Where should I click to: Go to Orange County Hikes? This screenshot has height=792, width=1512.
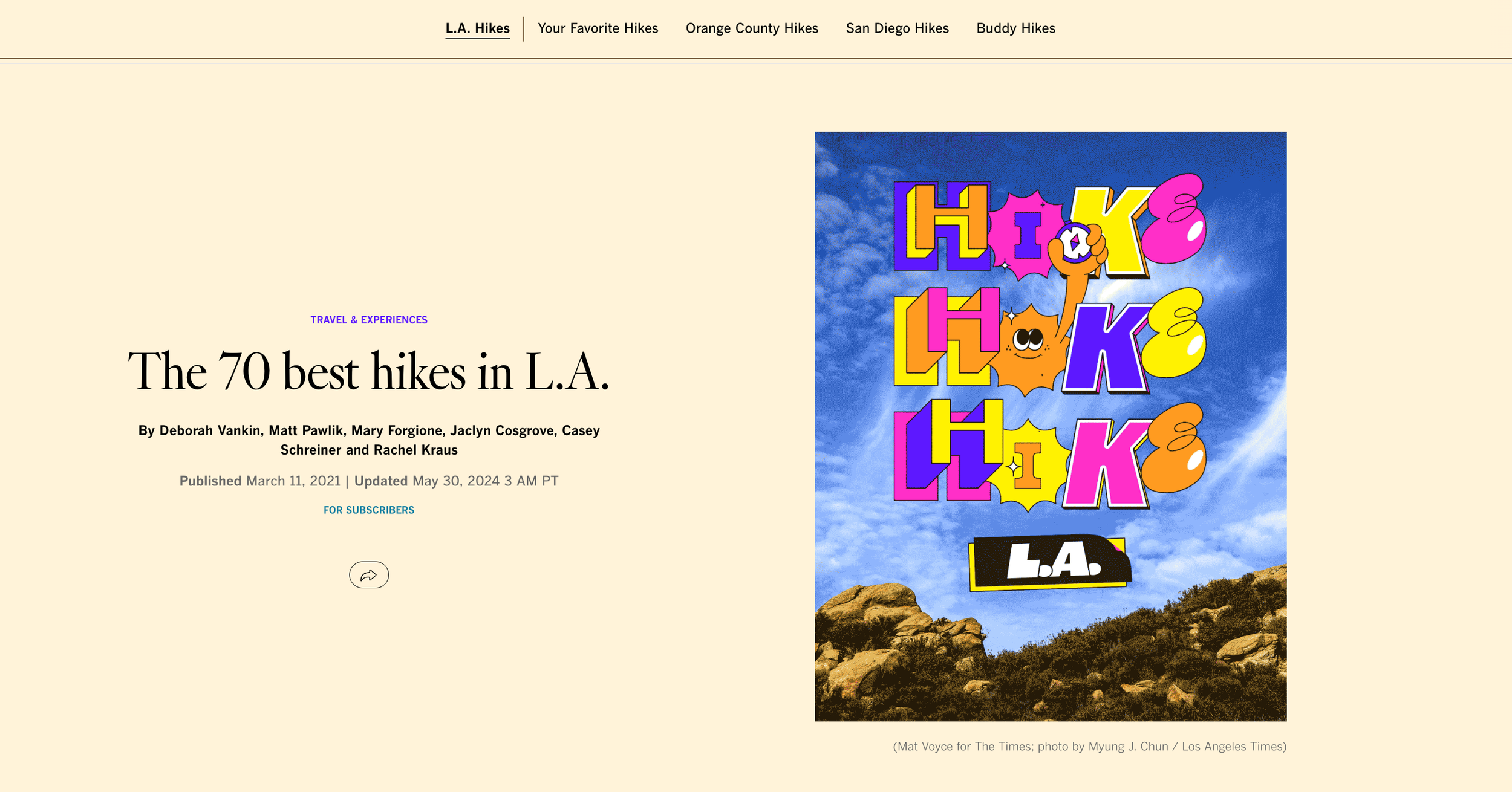coord(752,28)
